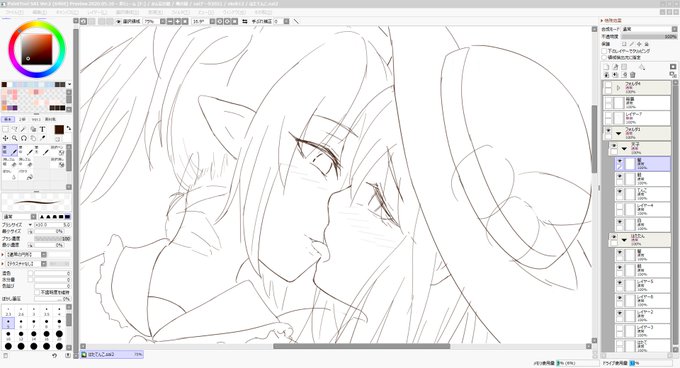Select the Hand pan tool
The height and width of the screenshot is (368, 680).
coord(33,138)
